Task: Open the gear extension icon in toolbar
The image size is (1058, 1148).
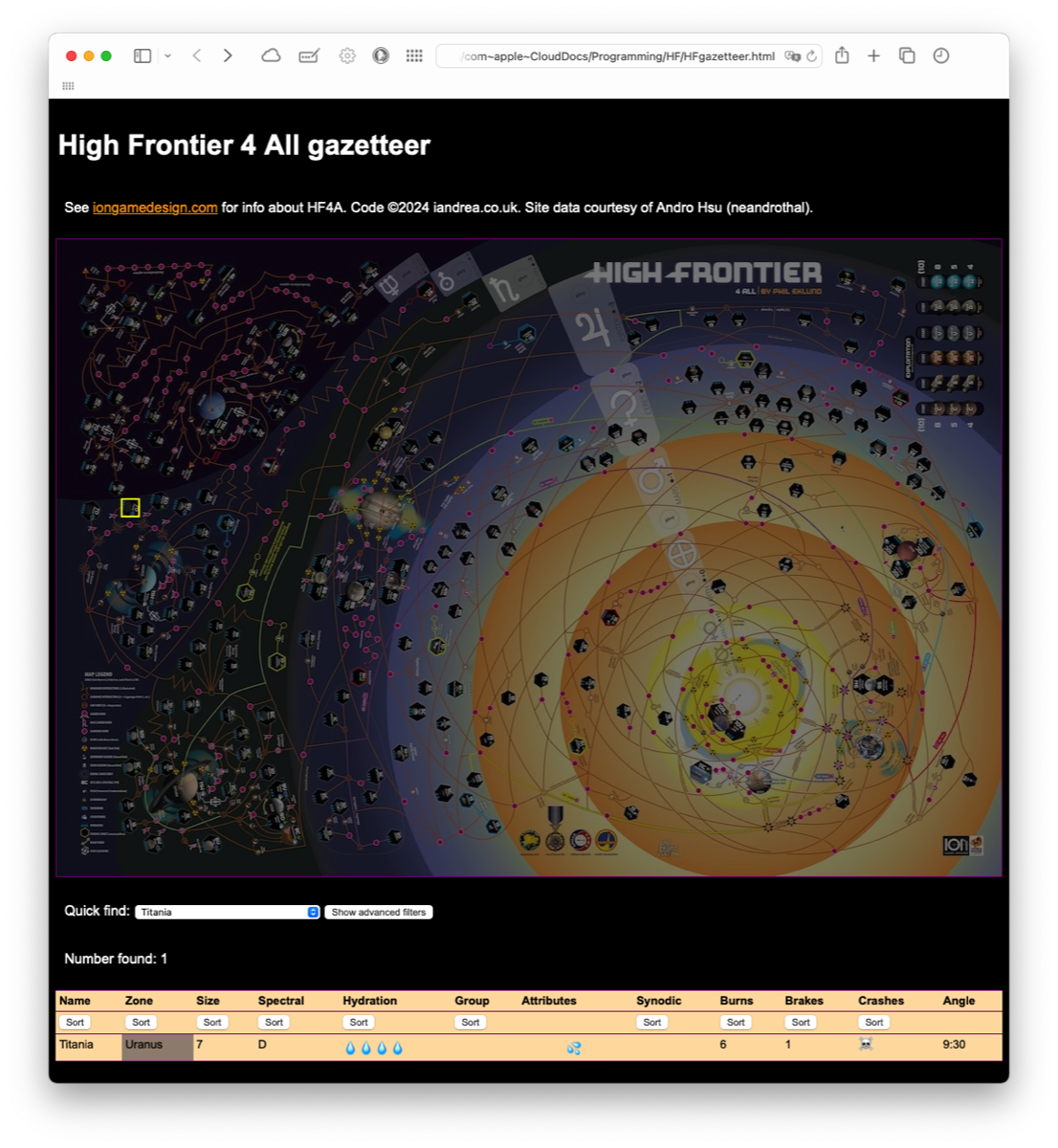Action: click(347, 55)
